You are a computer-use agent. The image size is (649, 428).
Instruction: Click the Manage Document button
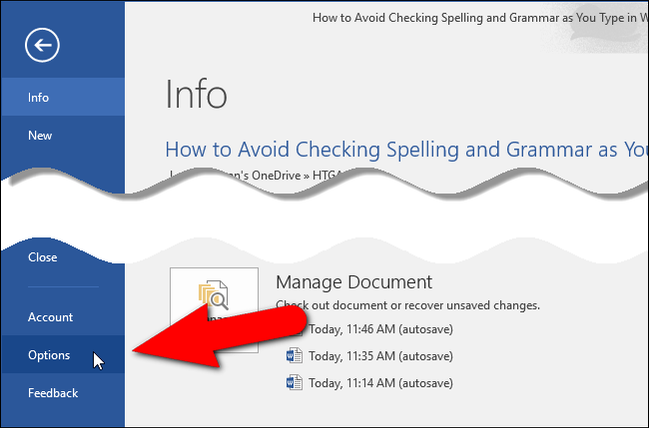point(214,310)
